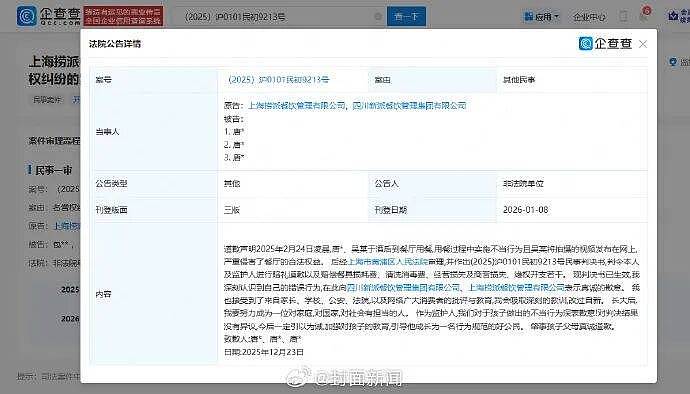
Task: Select the publication date 2026-01-08
Action: (525, 210)
